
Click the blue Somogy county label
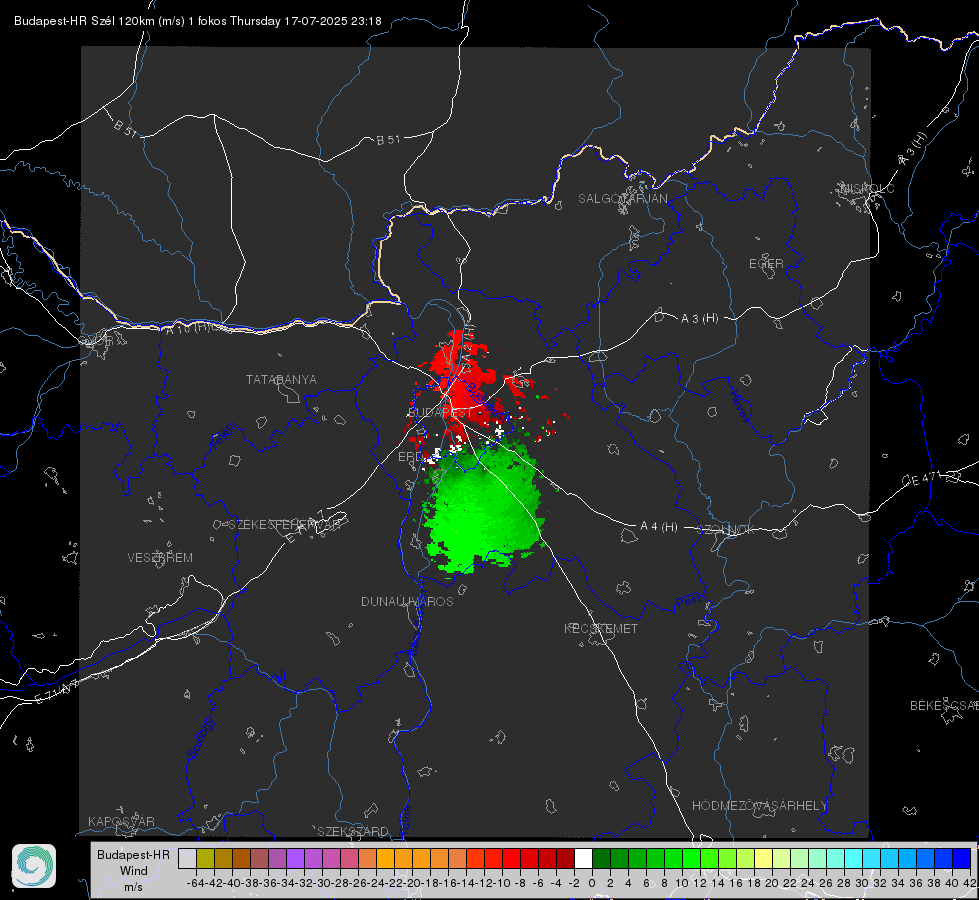point(201,738)
